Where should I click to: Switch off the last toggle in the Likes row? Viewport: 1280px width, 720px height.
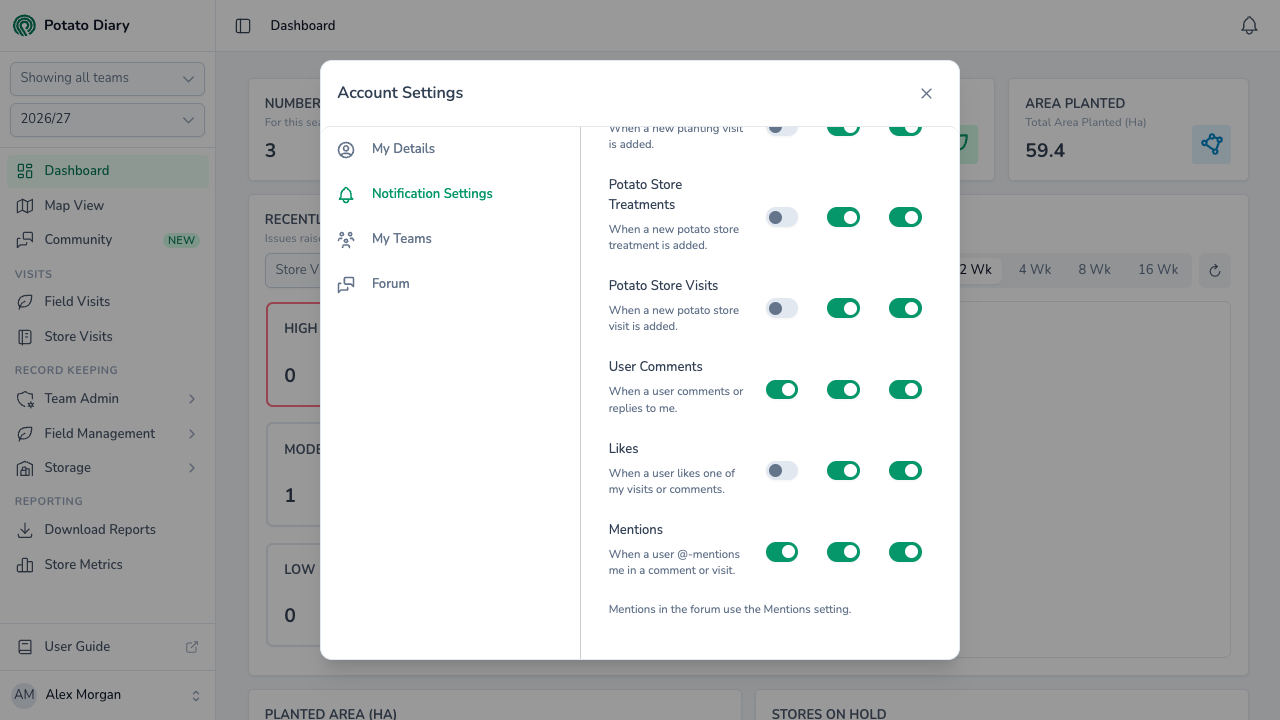[905, 470]
